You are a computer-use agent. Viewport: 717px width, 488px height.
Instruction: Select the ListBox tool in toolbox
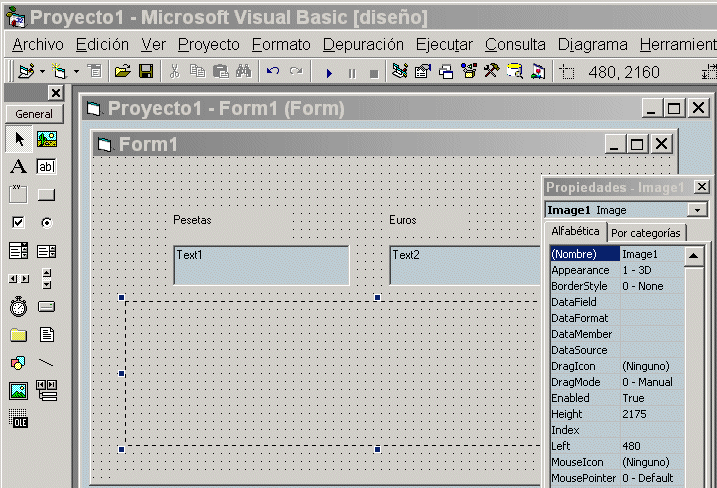tap(47, 251)
